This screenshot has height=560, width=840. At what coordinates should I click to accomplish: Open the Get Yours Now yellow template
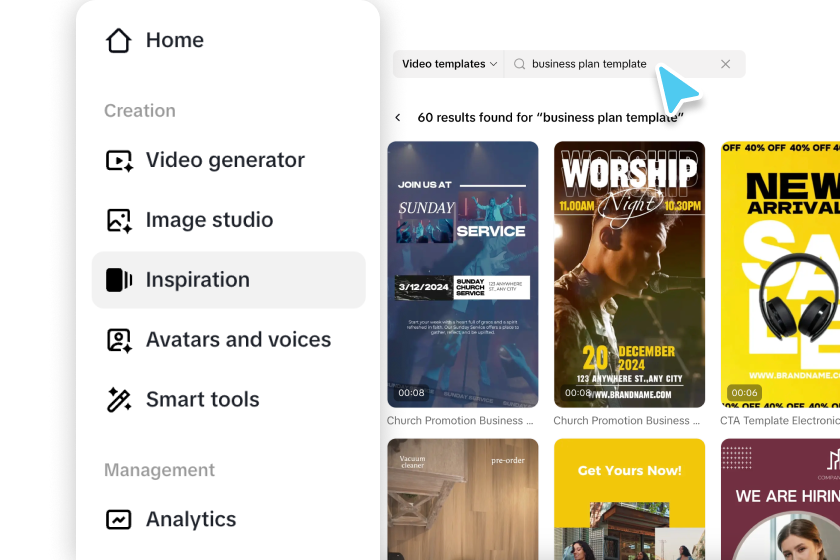coord(629,499)
